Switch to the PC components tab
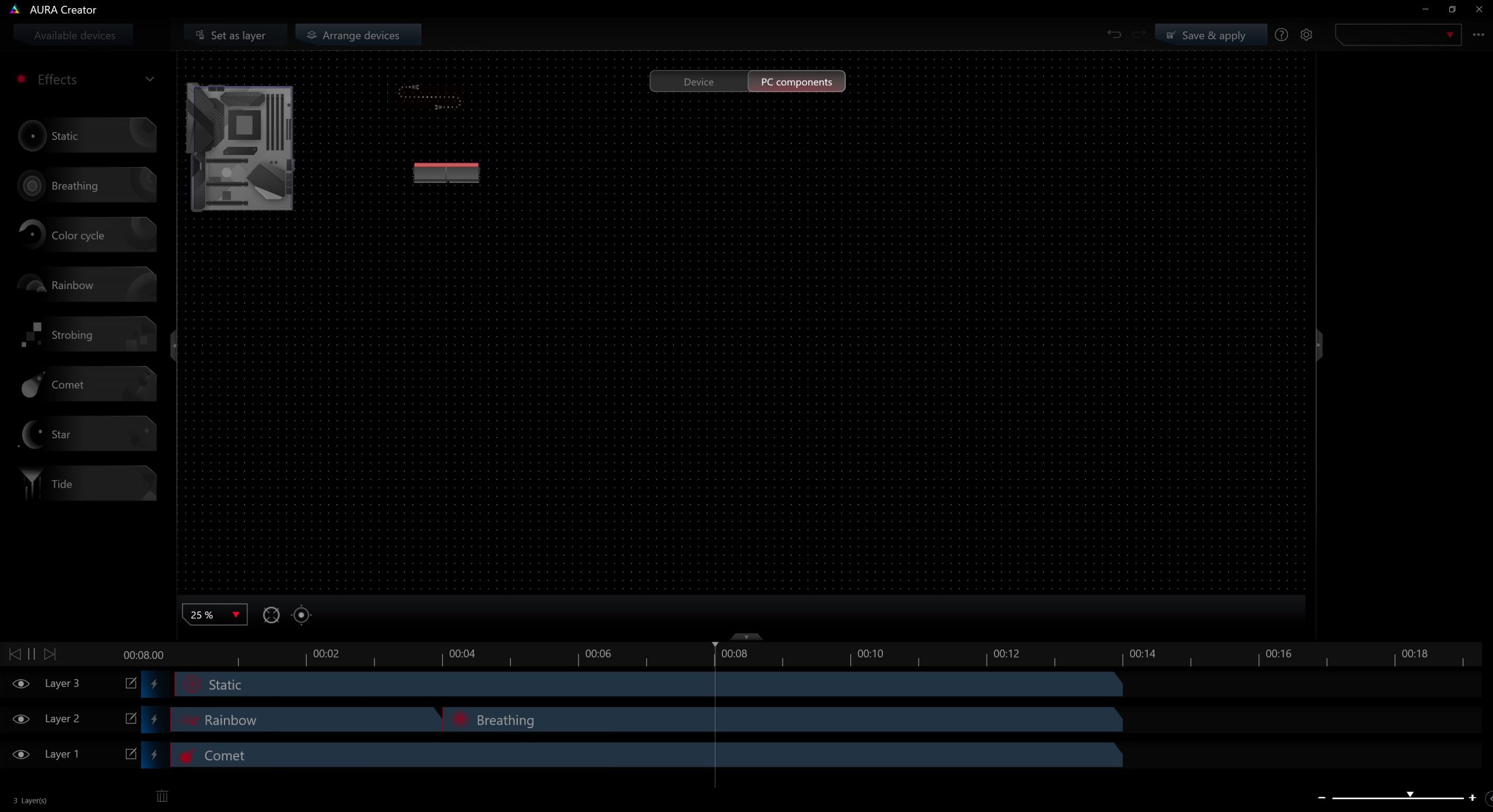 (796, 82)
